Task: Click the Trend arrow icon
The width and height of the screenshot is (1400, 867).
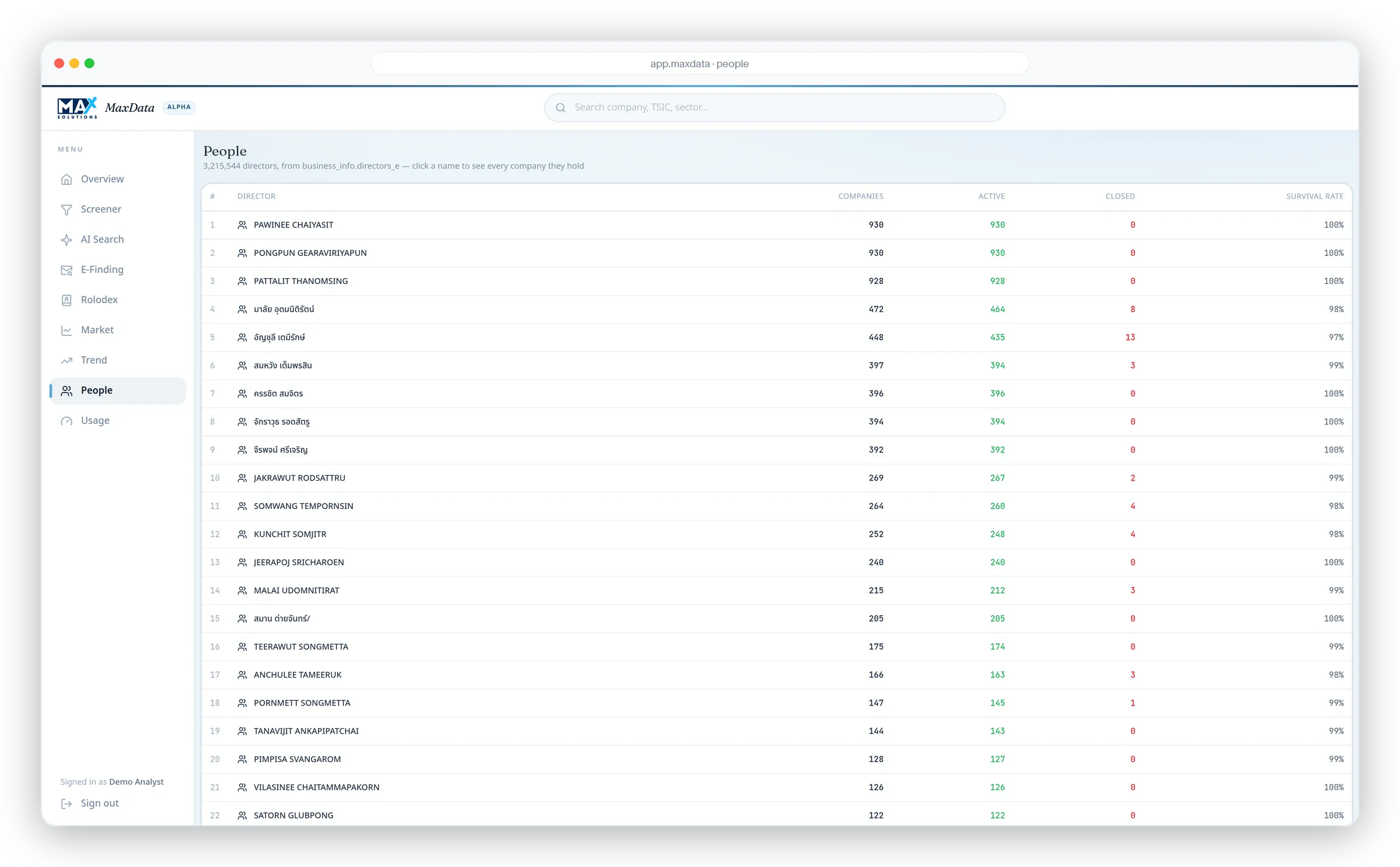Action: 66,360
